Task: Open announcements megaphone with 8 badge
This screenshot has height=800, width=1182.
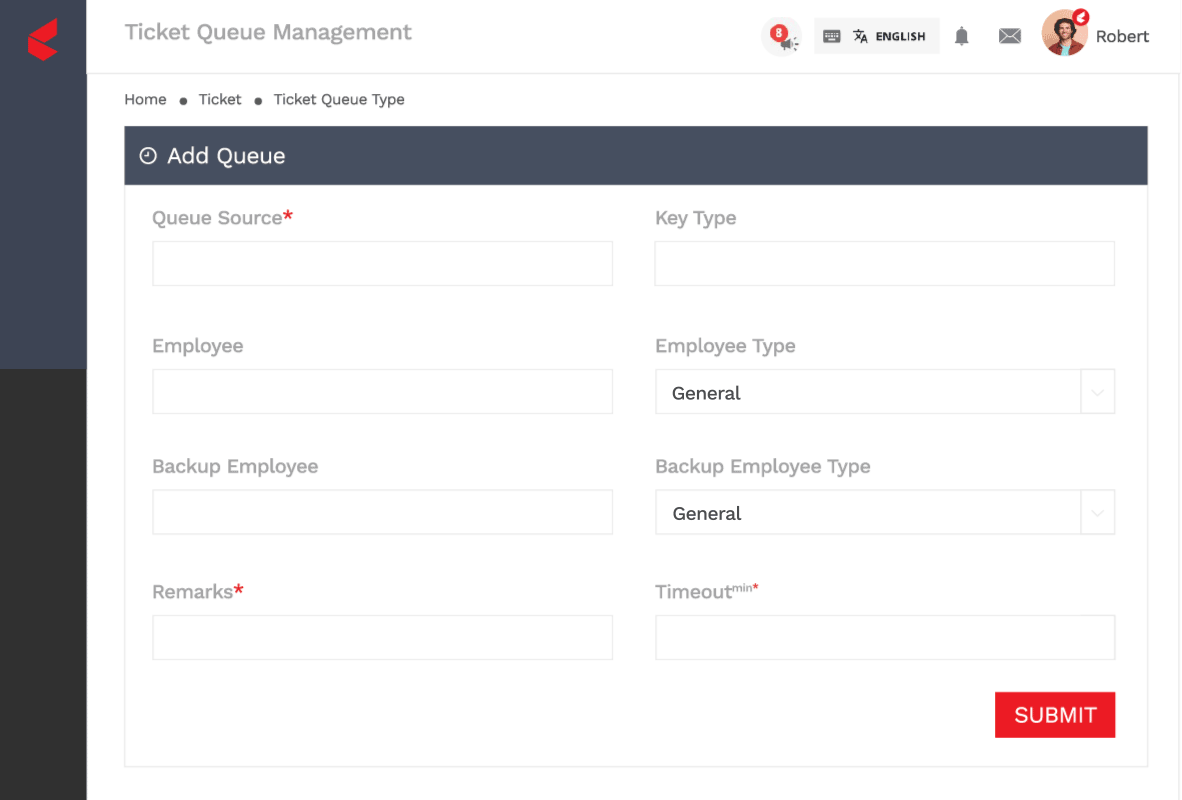Action: tap(782, 36)
